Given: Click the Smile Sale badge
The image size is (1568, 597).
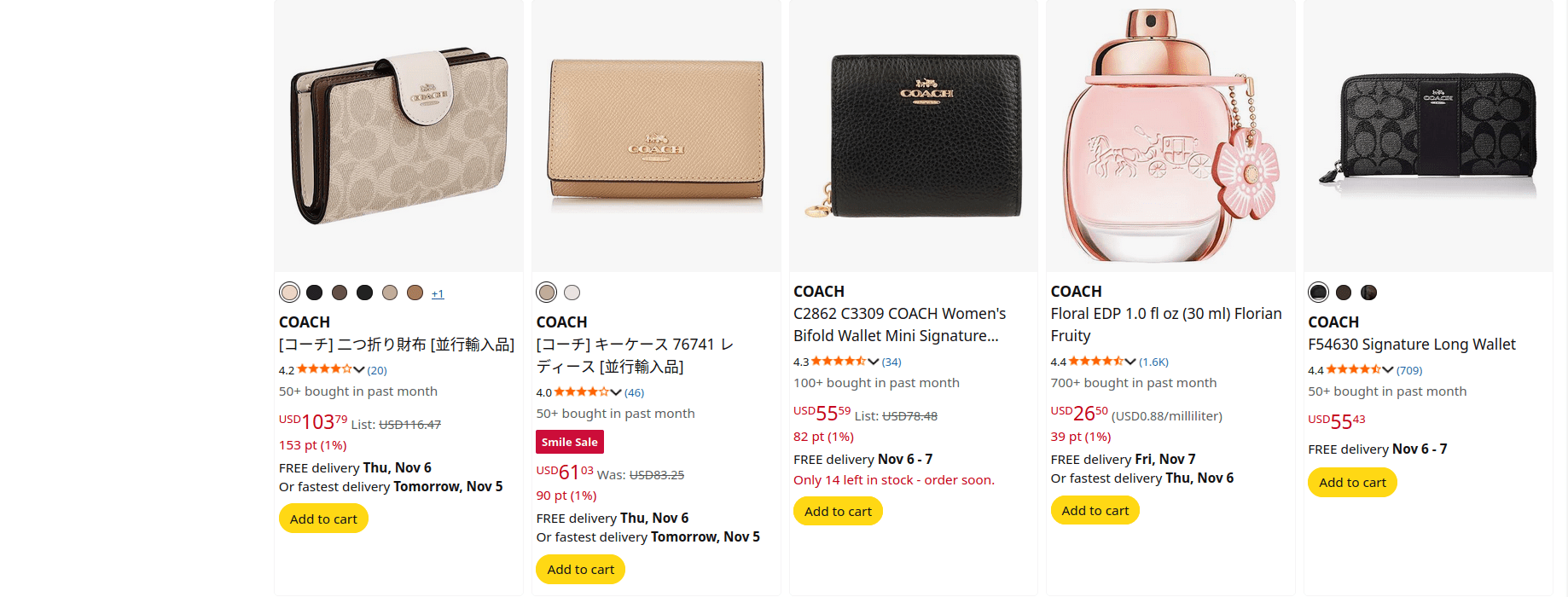Looking at the screenshot, I should pos(570,442).
